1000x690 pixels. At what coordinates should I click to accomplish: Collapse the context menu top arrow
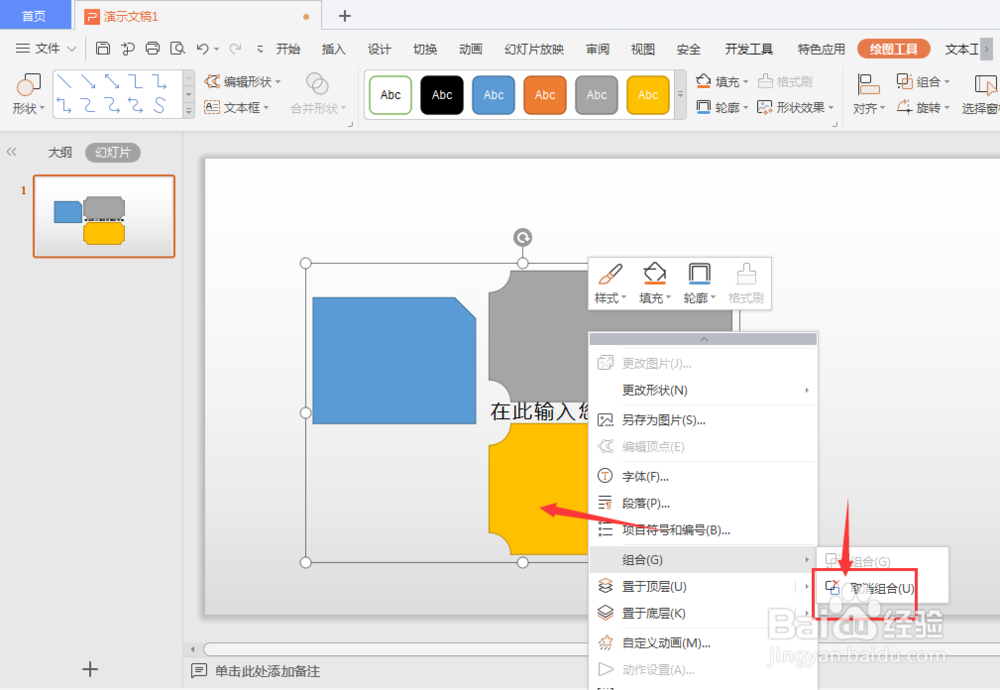[x=704, y=339]
